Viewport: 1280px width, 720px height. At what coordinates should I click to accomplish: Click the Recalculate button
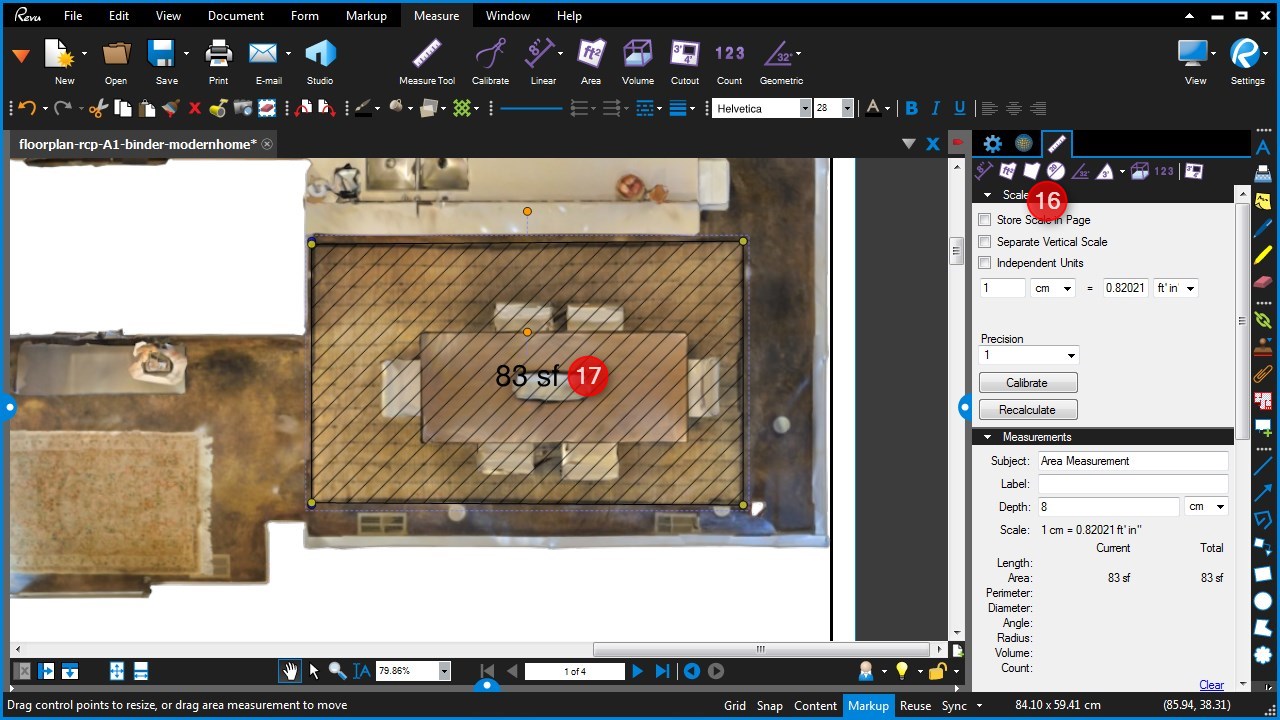pyautogui.click(x=1028, y=410)
